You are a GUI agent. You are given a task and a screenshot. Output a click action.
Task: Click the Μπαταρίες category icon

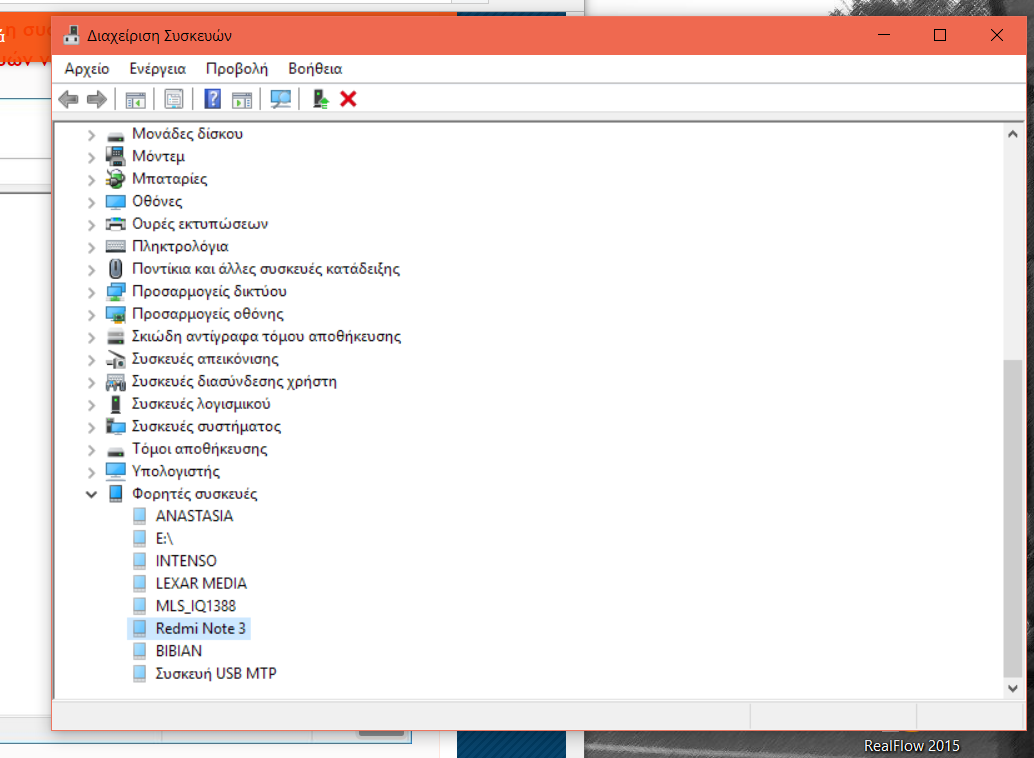click(x=115, y=179)
